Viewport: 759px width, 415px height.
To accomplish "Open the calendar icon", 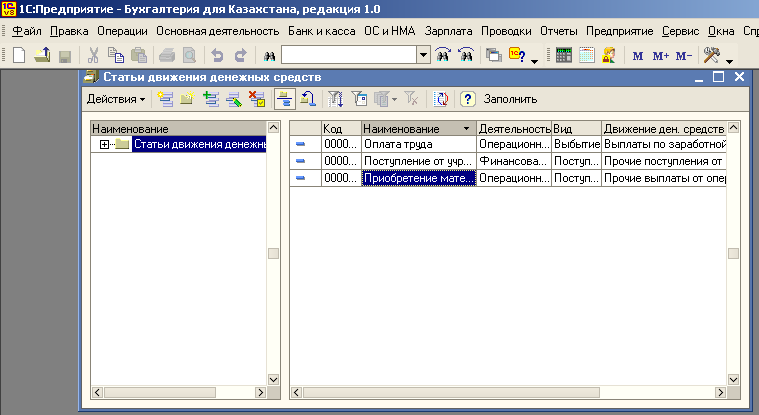I will tap(587, 55).
